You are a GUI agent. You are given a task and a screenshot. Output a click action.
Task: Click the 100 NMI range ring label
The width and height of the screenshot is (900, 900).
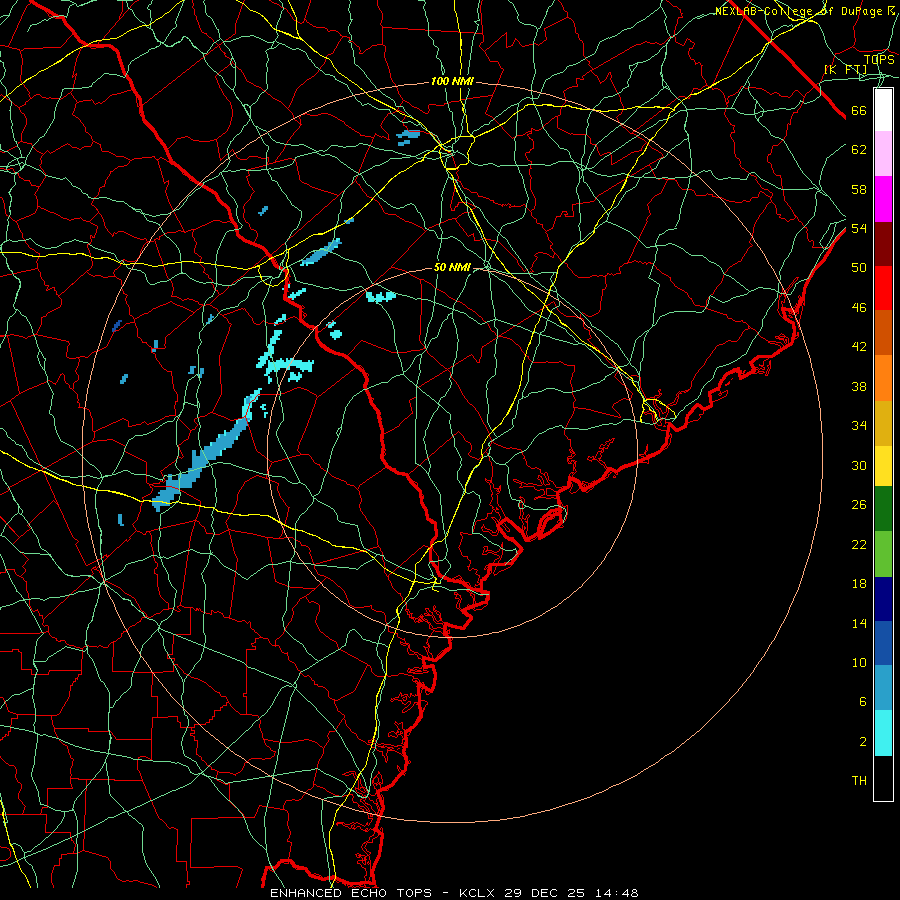click(452, 82)
